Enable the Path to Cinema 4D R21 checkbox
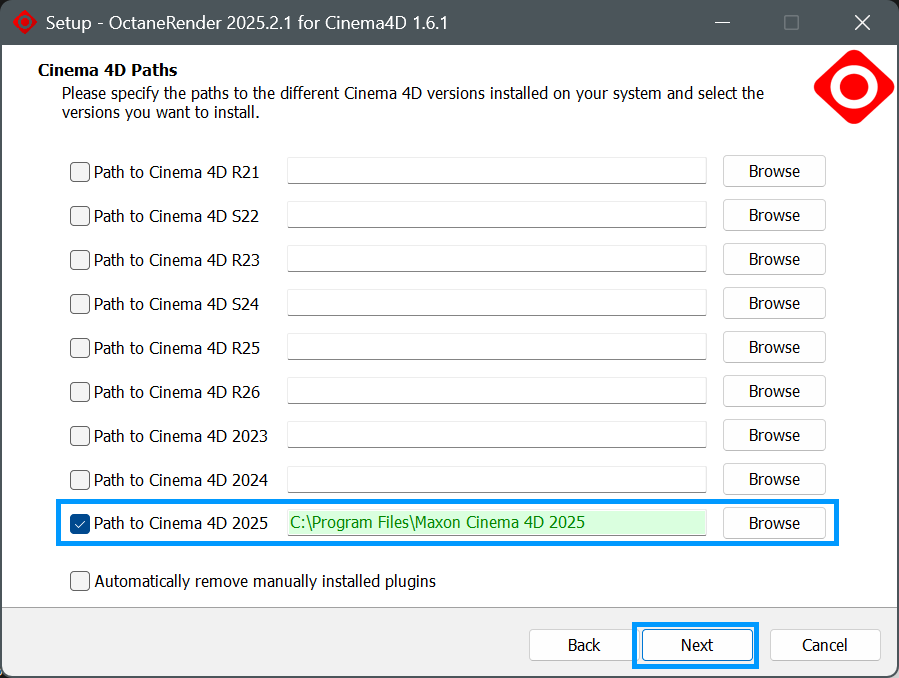The height and width of the screenshot is (678, 899). pyautogui.click(x=80, y=172)
